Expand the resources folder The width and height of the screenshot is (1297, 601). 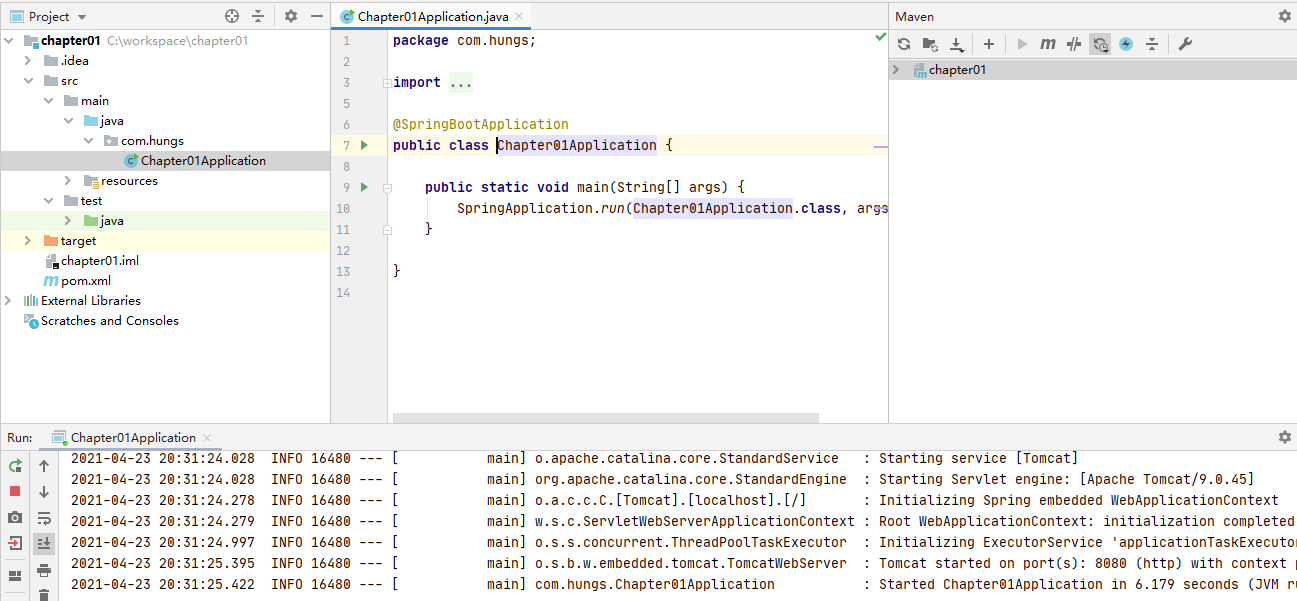pyautogui.click(x=69, y=181)
